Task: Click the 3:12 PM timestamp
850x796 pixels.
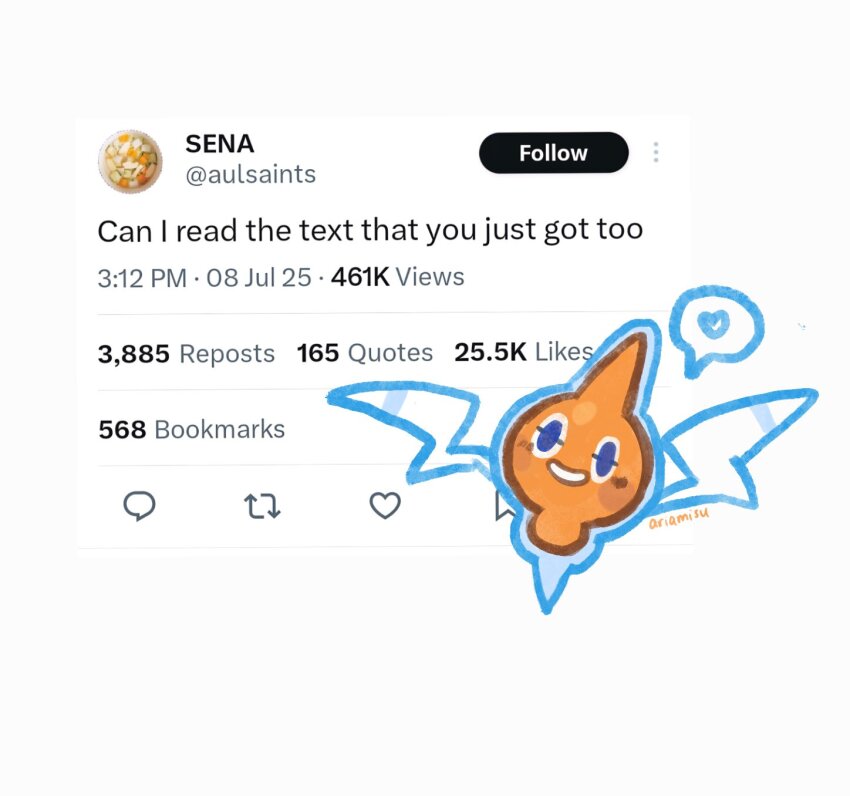Action: [x=141, y=277]
